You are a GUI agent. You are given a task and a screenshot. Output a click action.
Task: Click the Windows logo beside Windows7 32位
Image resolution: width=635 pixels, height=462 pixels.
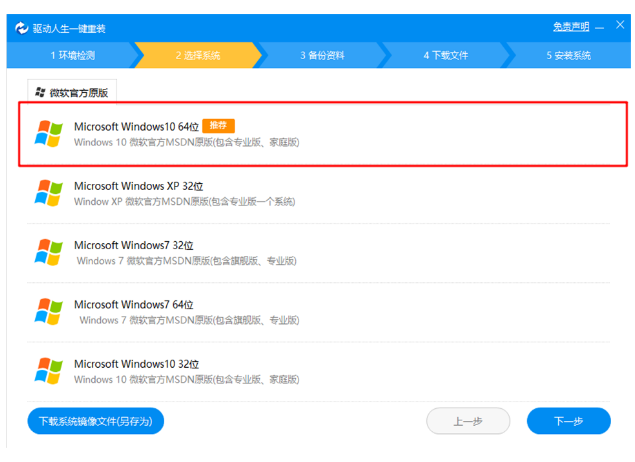(x=48, y=252)
